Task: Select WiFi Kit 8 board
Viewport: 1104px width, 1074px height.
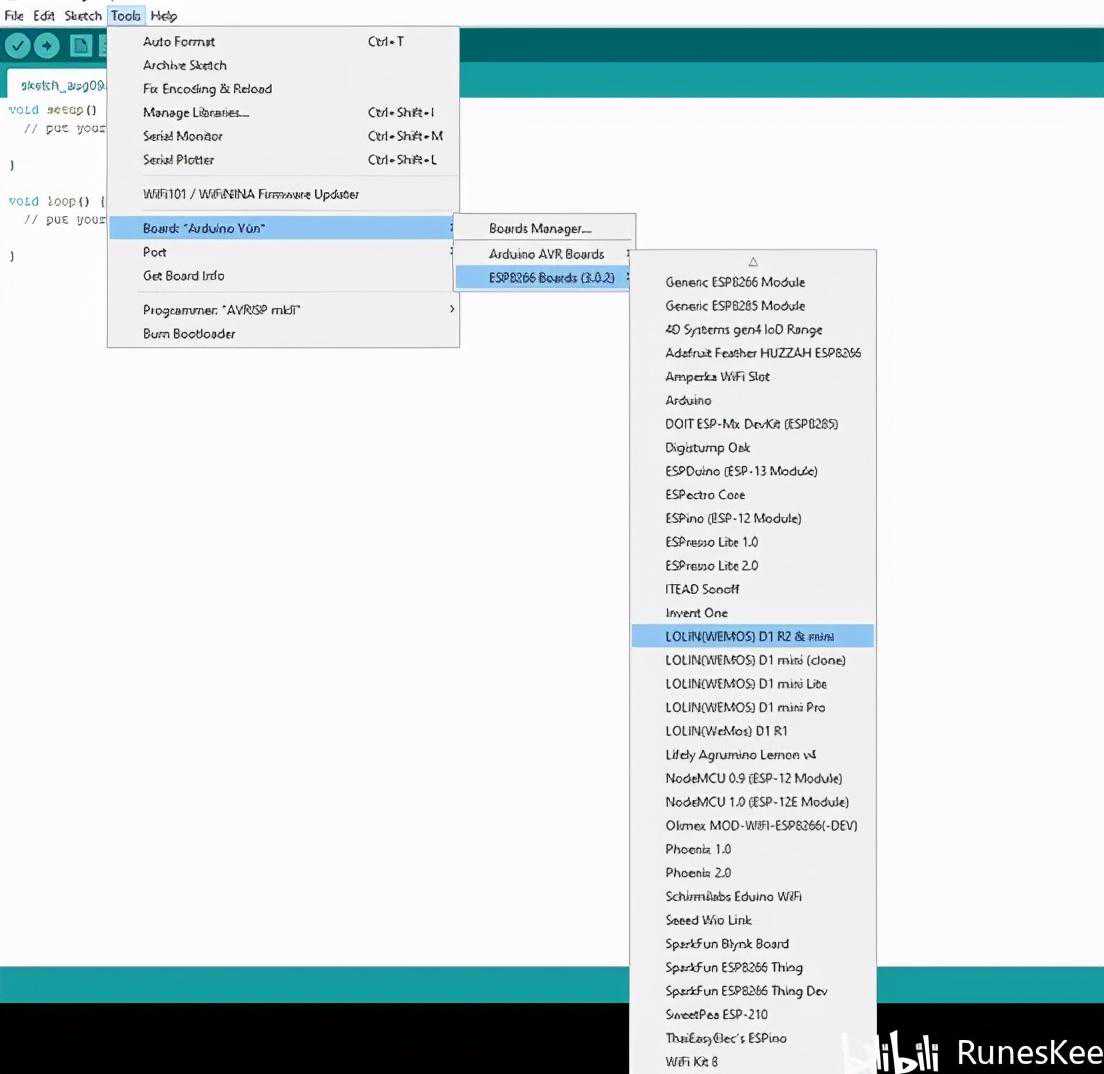Action: click(753, 1061)
